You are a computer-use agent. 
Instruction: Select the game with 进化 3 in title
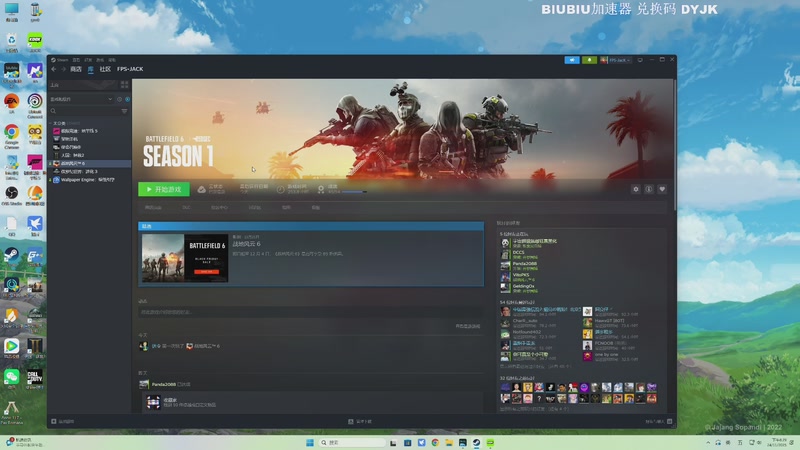(x=79, y=171)
